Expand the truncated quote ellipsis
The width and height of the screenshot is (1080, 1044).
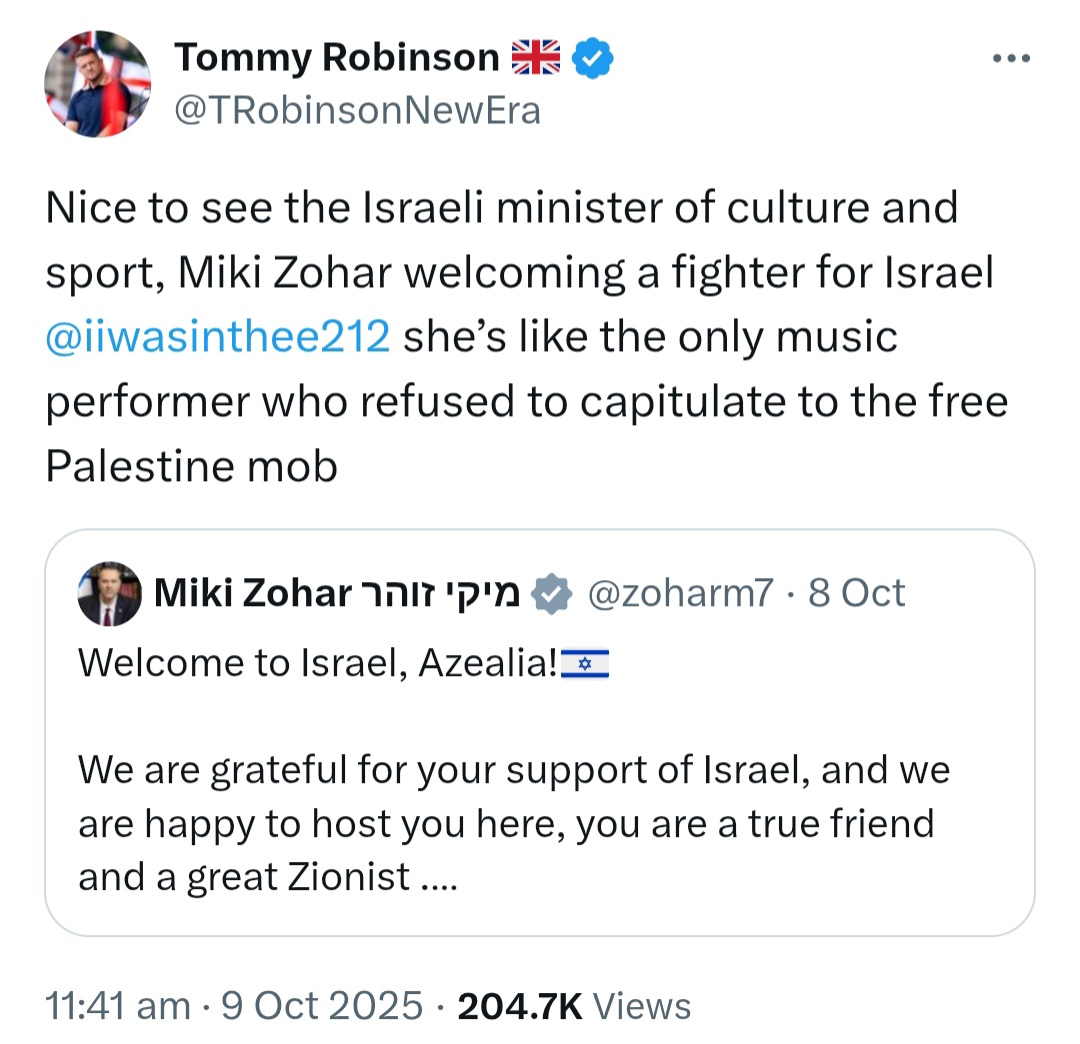[439, 885]
